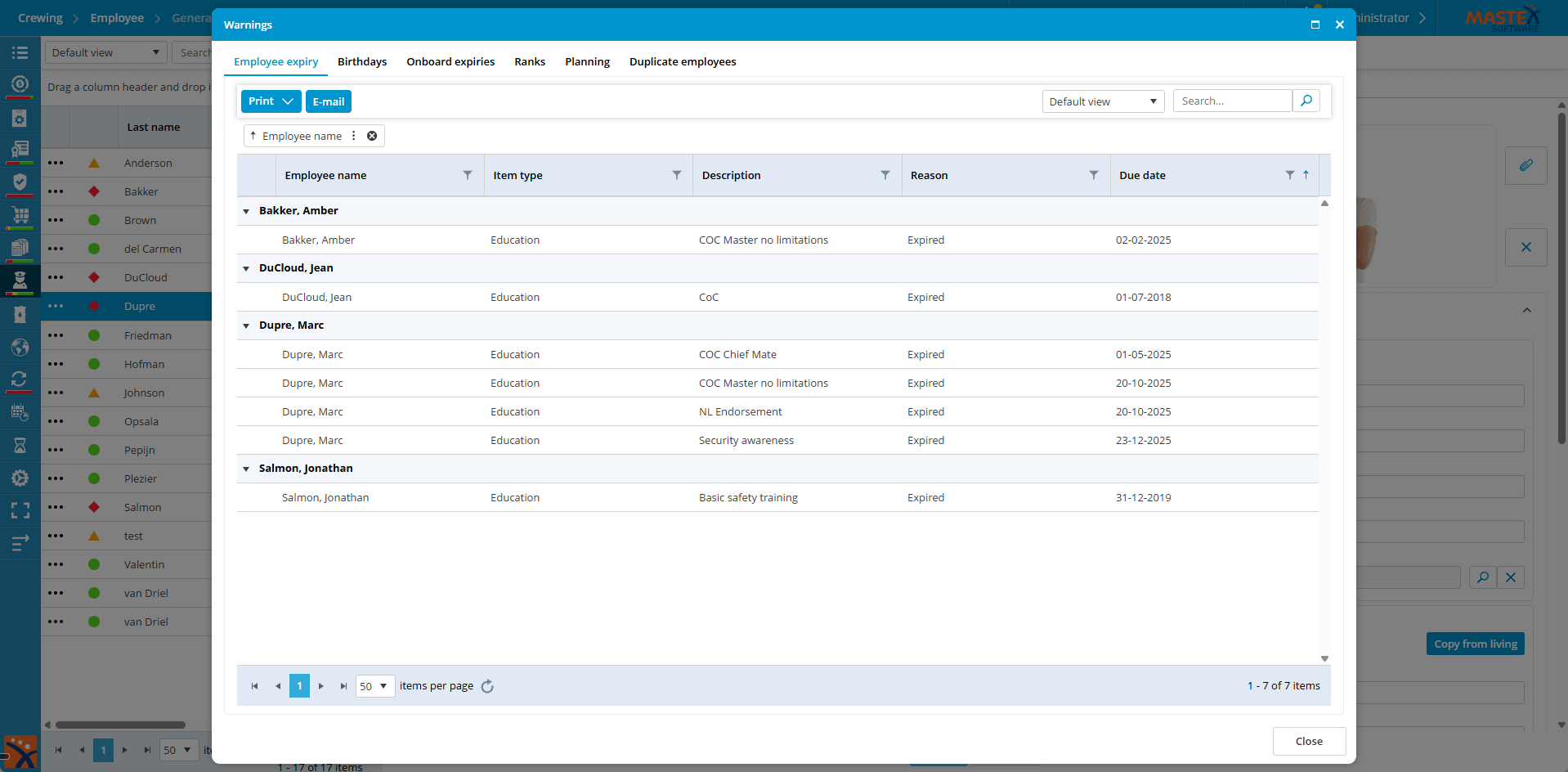The image size is (1568, 772).
Task: Refresh the warnings grid
Action: click(x=487, y=686)
